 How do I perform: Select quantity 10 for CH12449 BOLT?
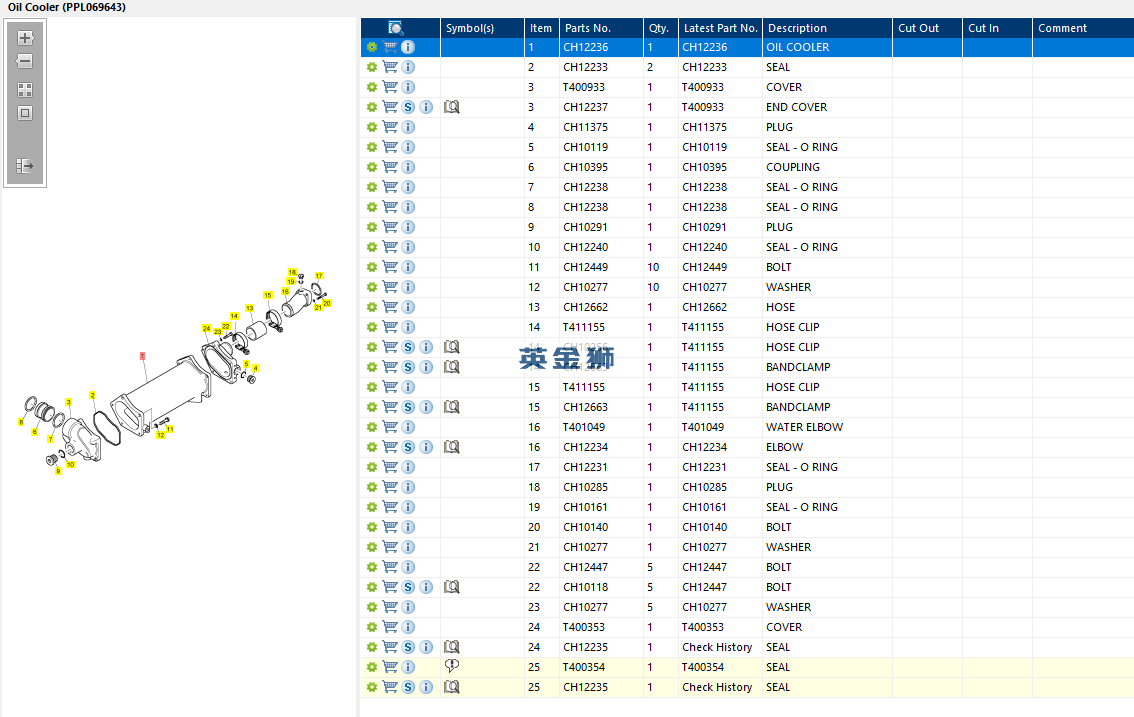653,267
